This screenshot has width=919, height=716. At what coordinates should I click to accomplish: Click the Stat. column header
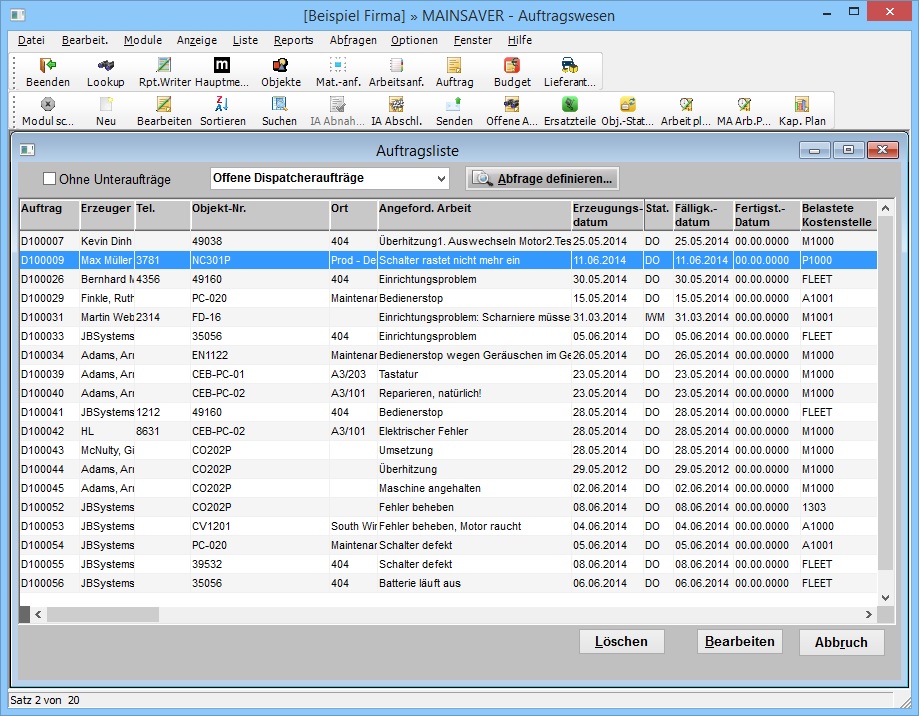[658, 215]
